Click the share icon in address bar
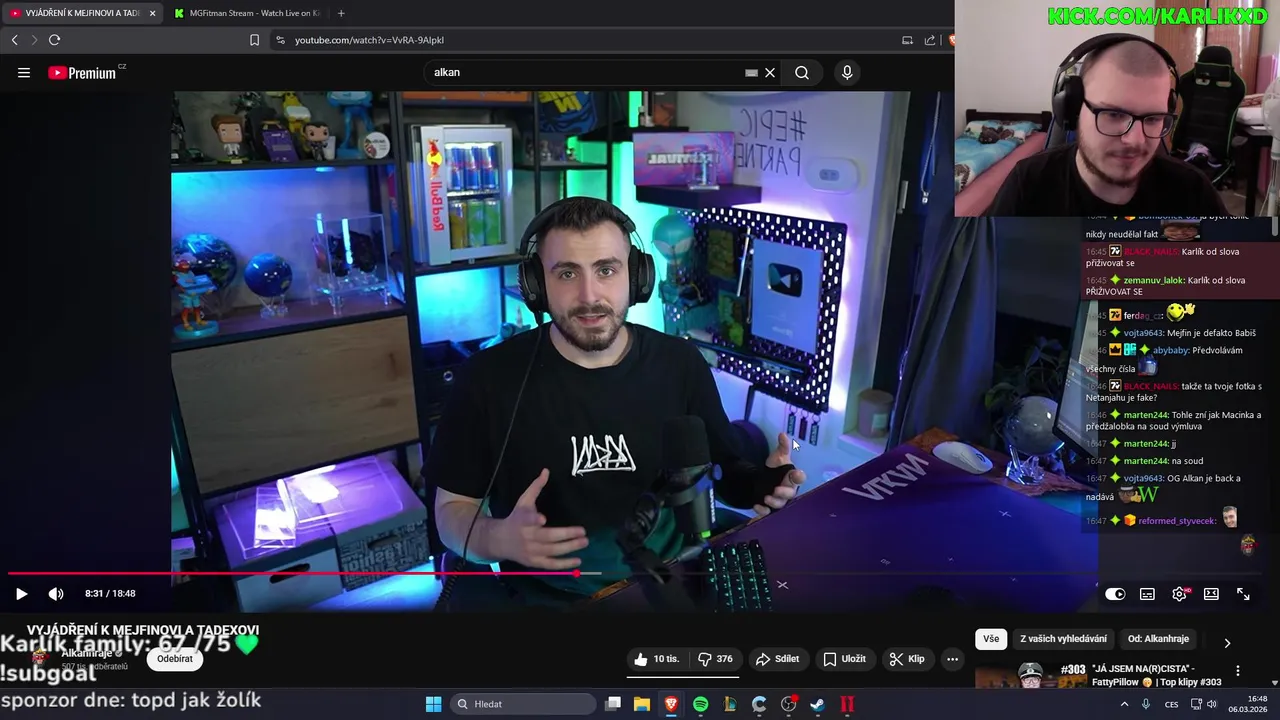 [930, 40]
